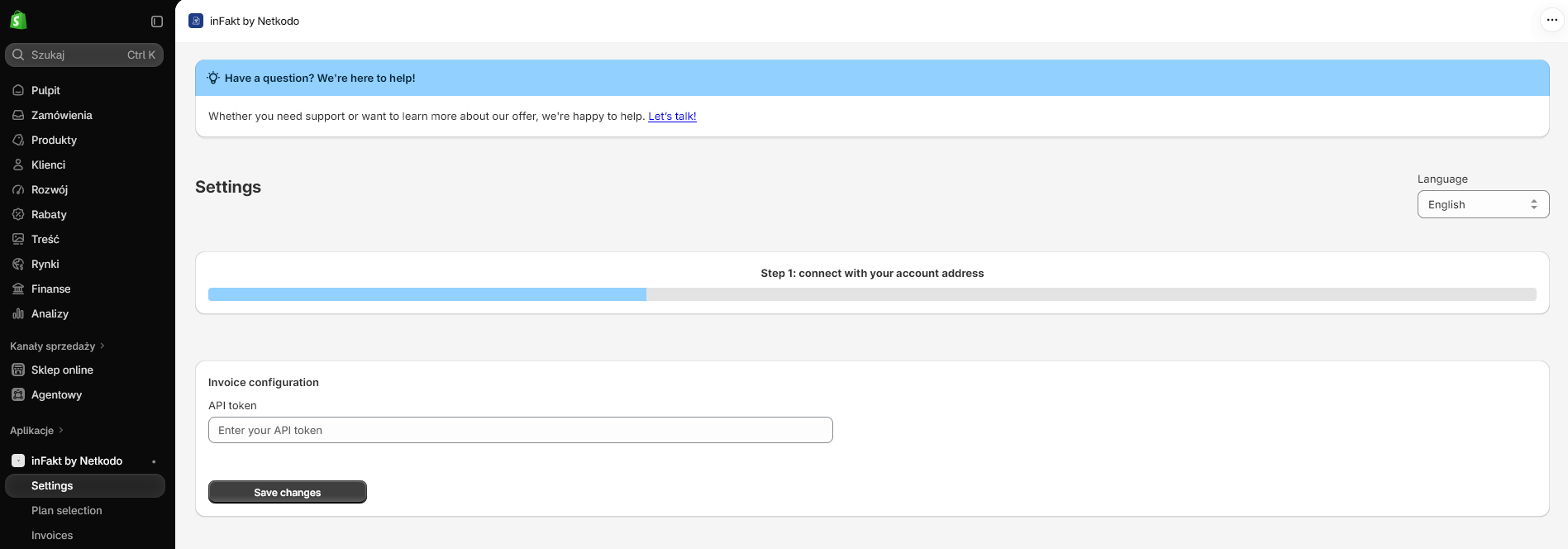Click the Rynki globe icon
The height and width of the screenshot is (549, 1568).
point(18,264)
